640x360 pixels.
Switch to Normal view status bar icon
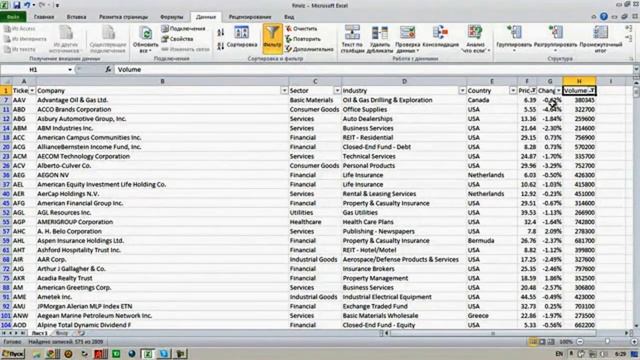(x=533, y=342)
